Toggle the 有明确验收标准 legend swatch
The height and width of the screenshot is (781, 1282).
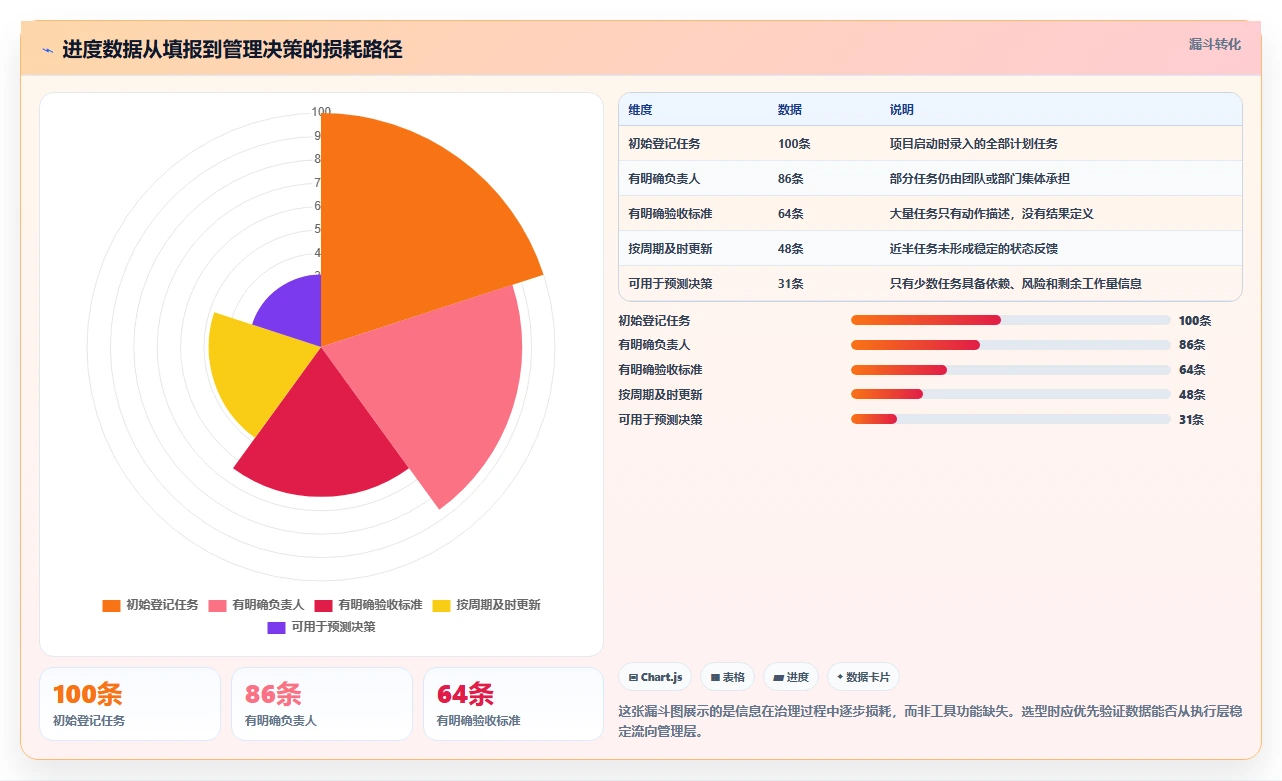click(323, 605)
